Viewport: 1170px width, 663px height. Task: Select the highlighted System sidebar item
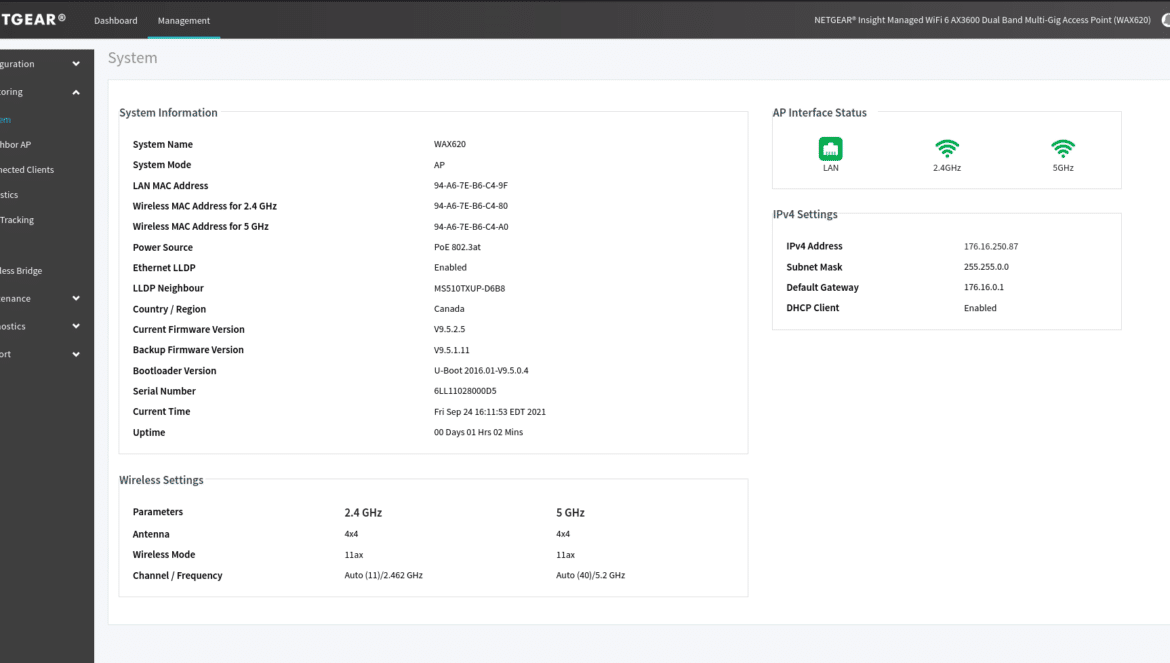(6, 119)
